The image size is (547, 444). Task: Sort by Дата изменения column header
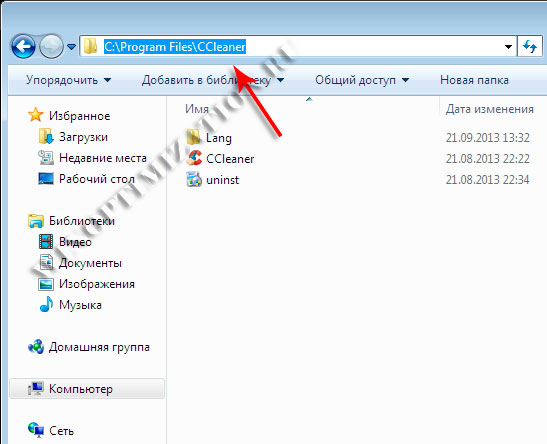click(489, 109)
